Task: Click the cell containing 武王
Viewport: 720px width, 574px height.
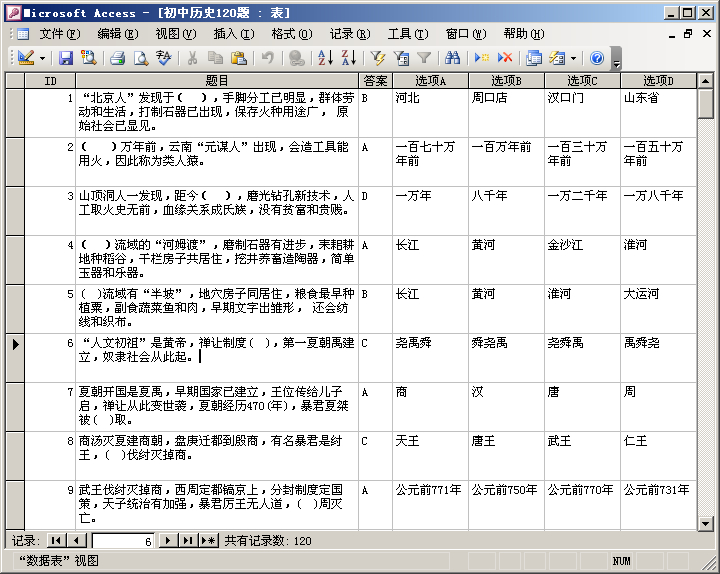Action: pyautogui.click(x=582, y=456)
